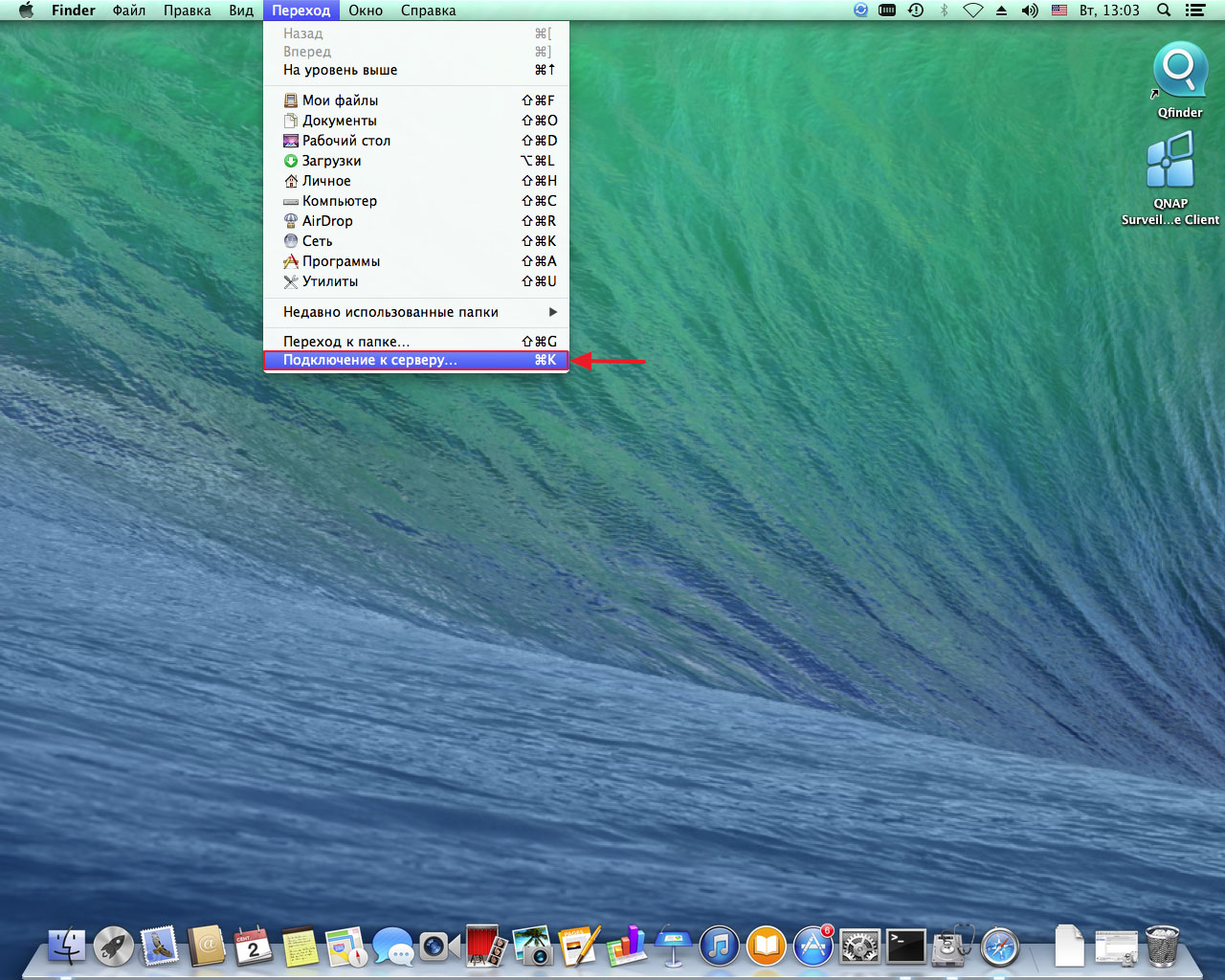Open the App Store icon with badge

(x=813, y=947)
